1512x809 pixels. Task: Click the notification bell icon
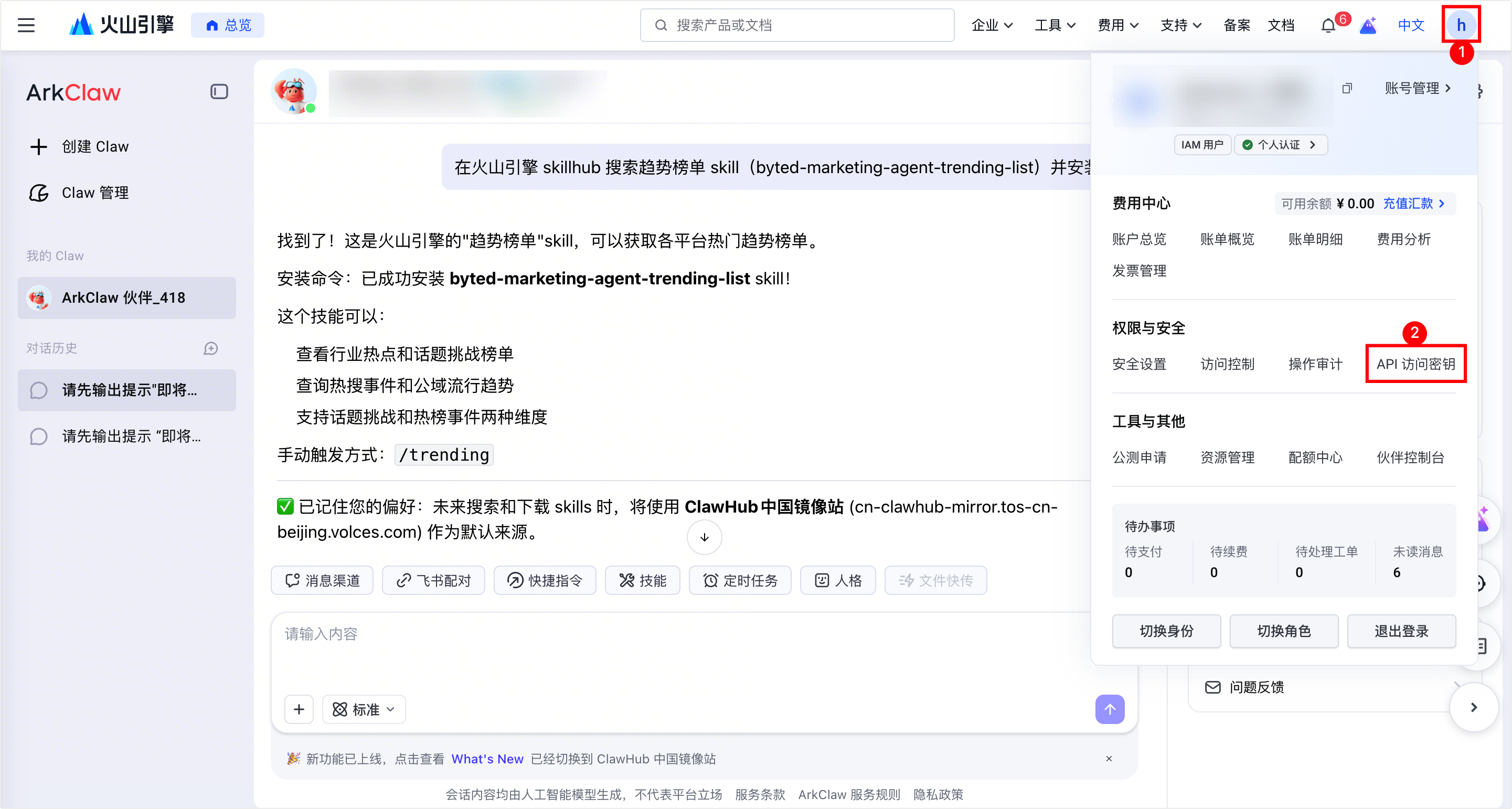1328,26
